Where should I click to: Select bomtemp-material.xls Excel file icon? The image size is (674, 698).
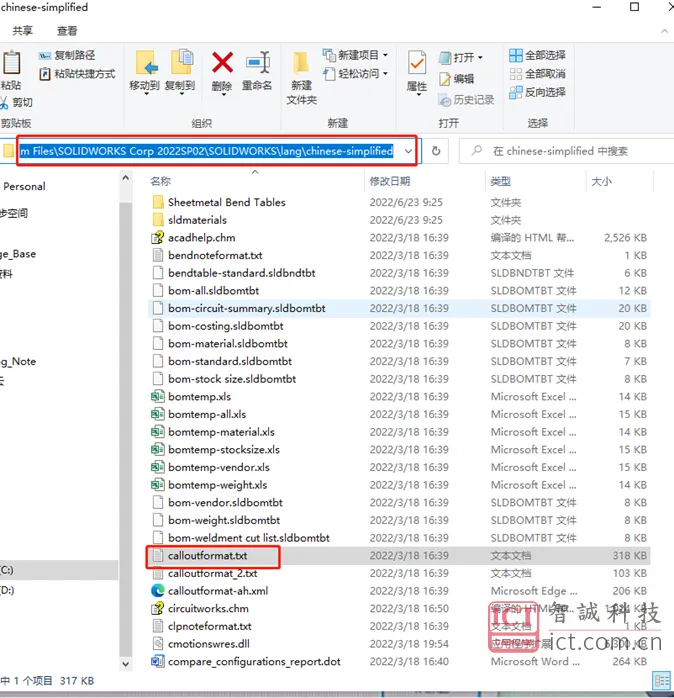pos(158,432)
